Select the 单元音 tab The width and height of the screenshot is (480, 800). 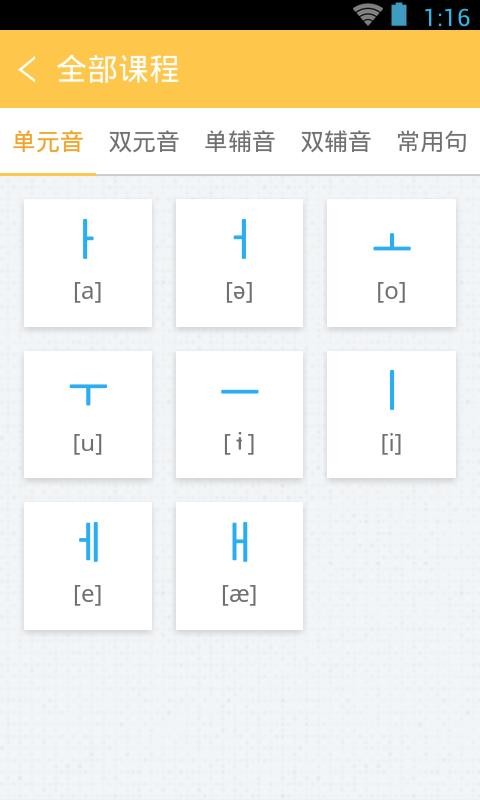(x=48, y=142)
